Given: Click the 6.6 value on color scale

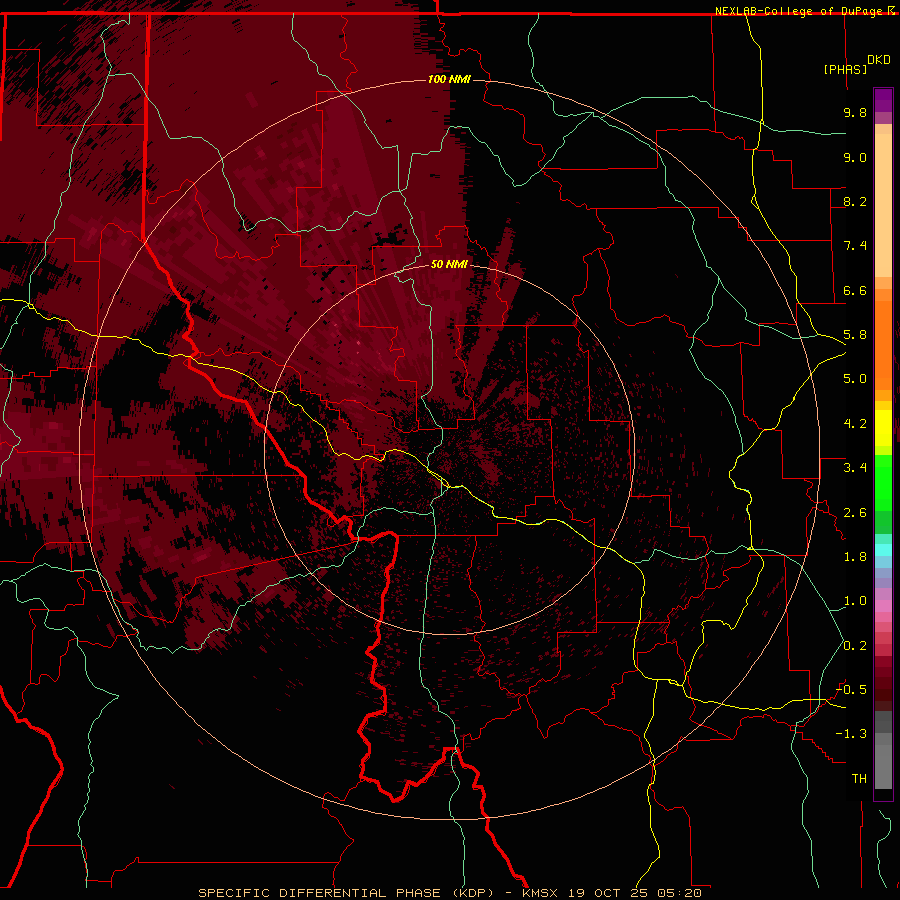Looking at the screenshot, I should (855, 290).
